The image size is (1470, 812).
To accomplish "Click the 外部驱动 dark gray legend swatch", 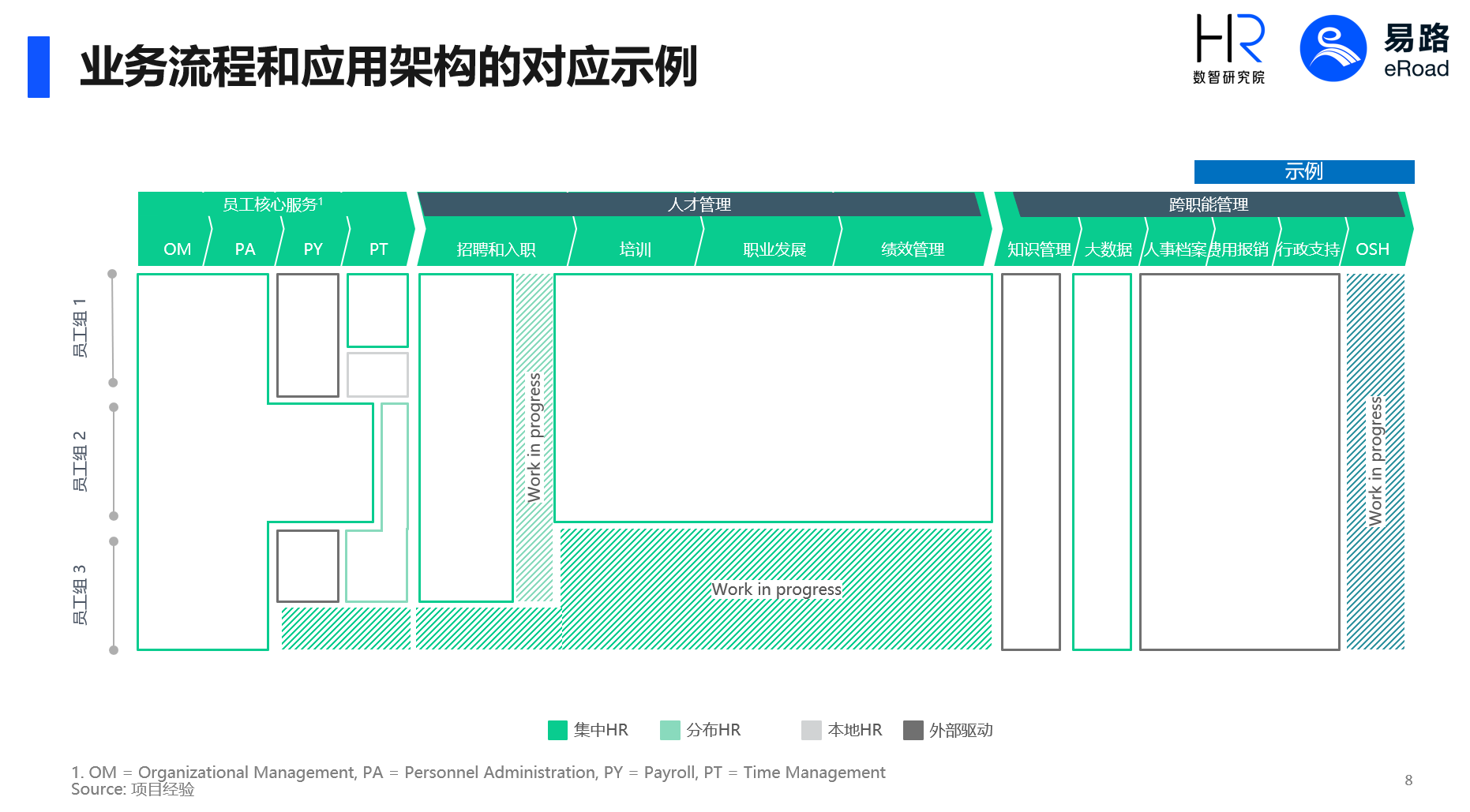I will 913,730.
